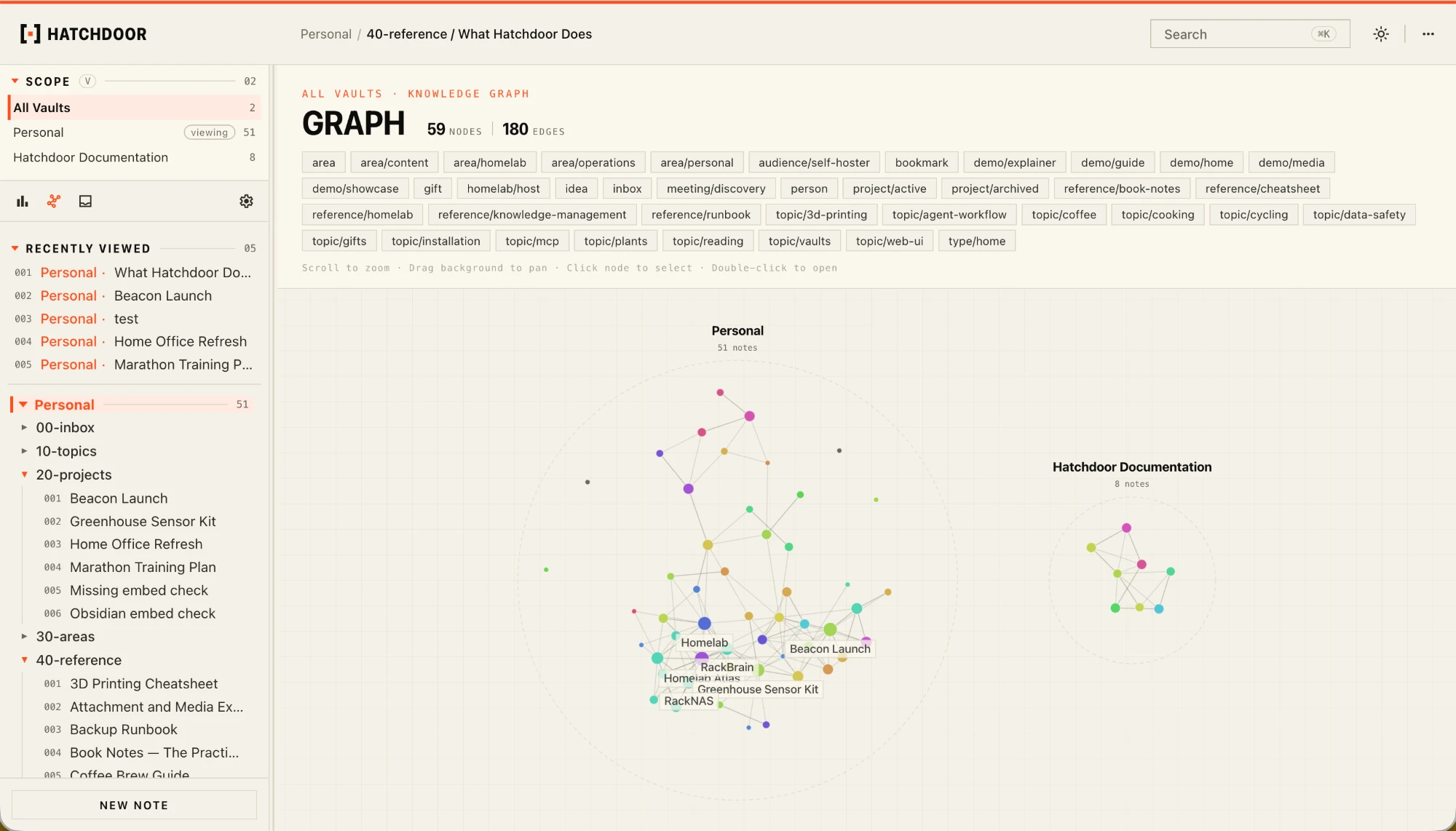Screen dimensions: 1456x831
Task: Open the inbox tray icon
Action: click(x=85, y=202)
